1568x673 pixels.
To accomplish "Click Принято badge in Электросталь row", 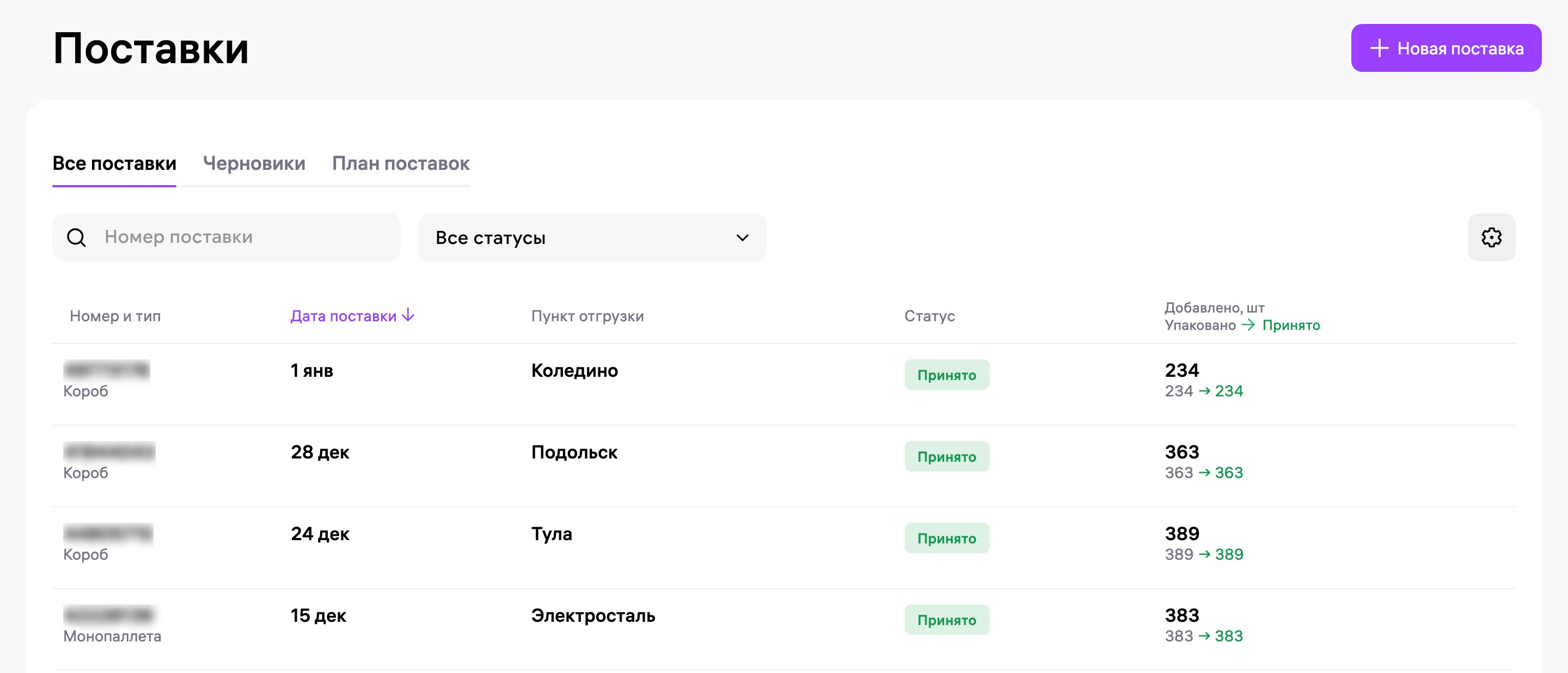I will tap(947, 620).
